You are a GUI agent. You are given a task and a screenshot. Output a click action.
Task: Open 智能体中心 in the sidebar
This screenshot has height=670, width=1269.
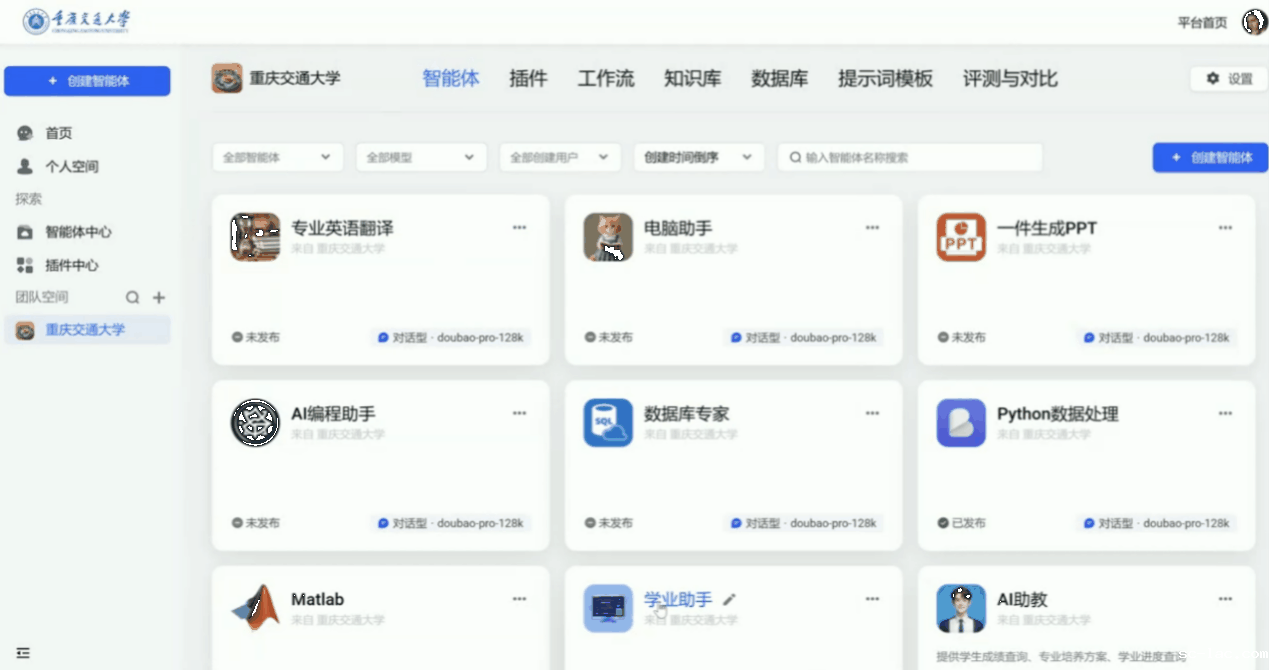click(x=78, y=232)
